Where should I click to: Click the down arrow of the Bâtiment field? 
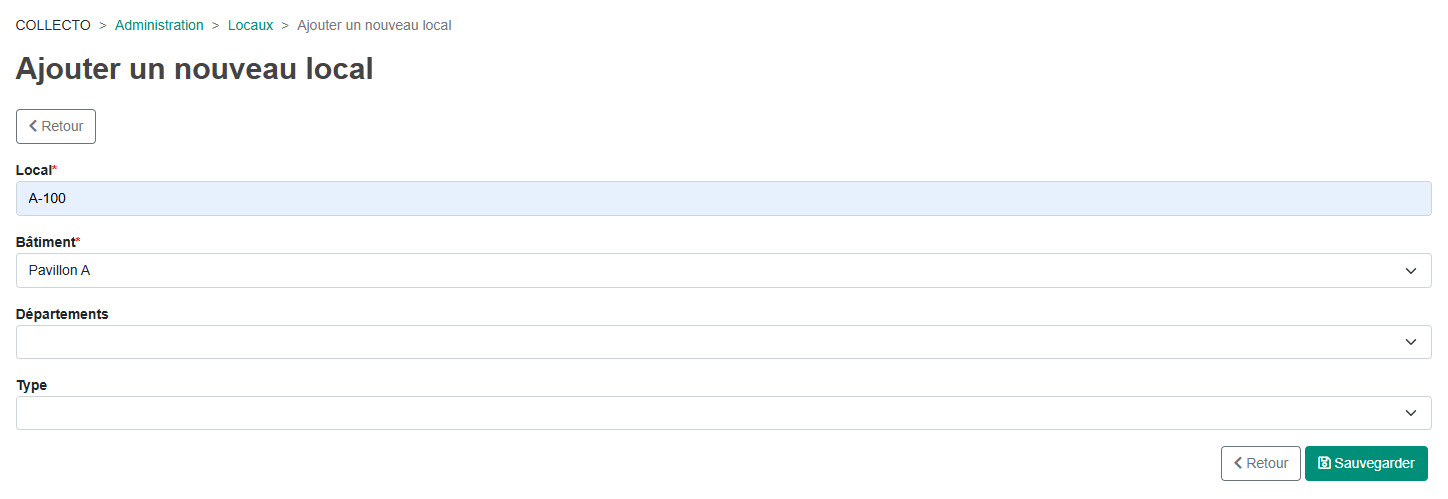[1410, 271]
